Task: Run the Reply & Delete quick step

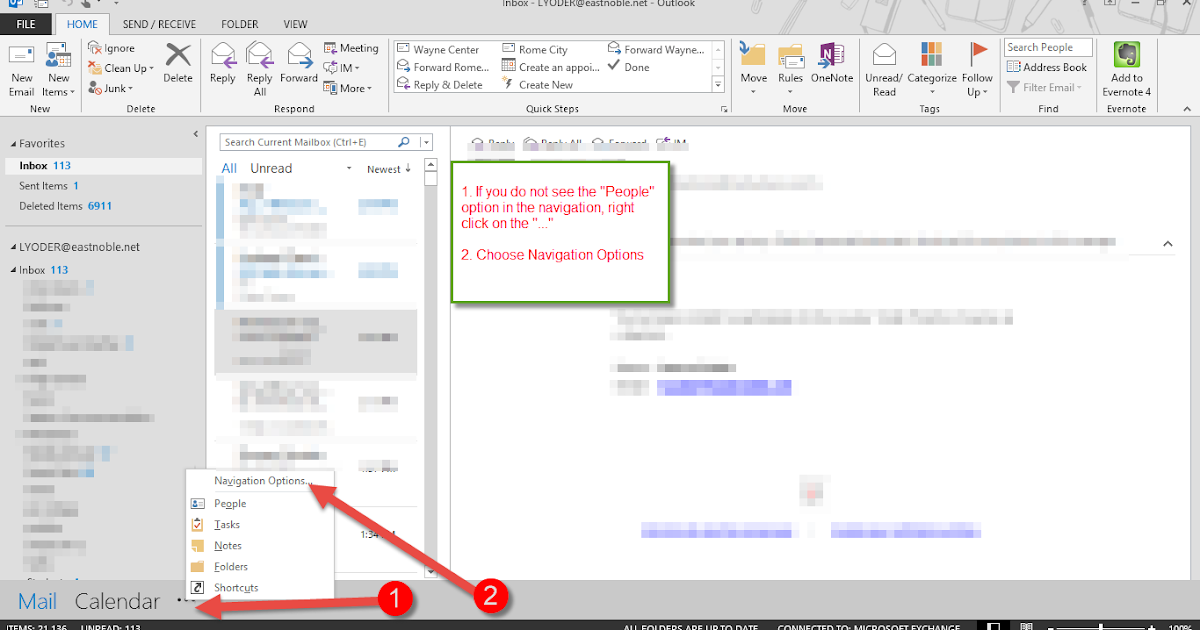Action: [x=443, y=84]
